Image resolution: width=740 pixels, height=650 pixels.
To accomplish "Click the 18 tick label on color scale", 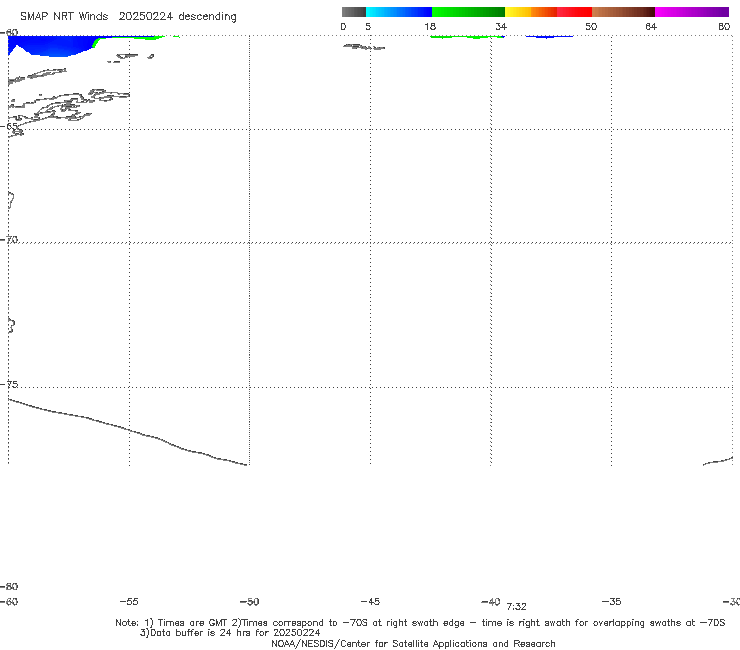I will (430, 27).
